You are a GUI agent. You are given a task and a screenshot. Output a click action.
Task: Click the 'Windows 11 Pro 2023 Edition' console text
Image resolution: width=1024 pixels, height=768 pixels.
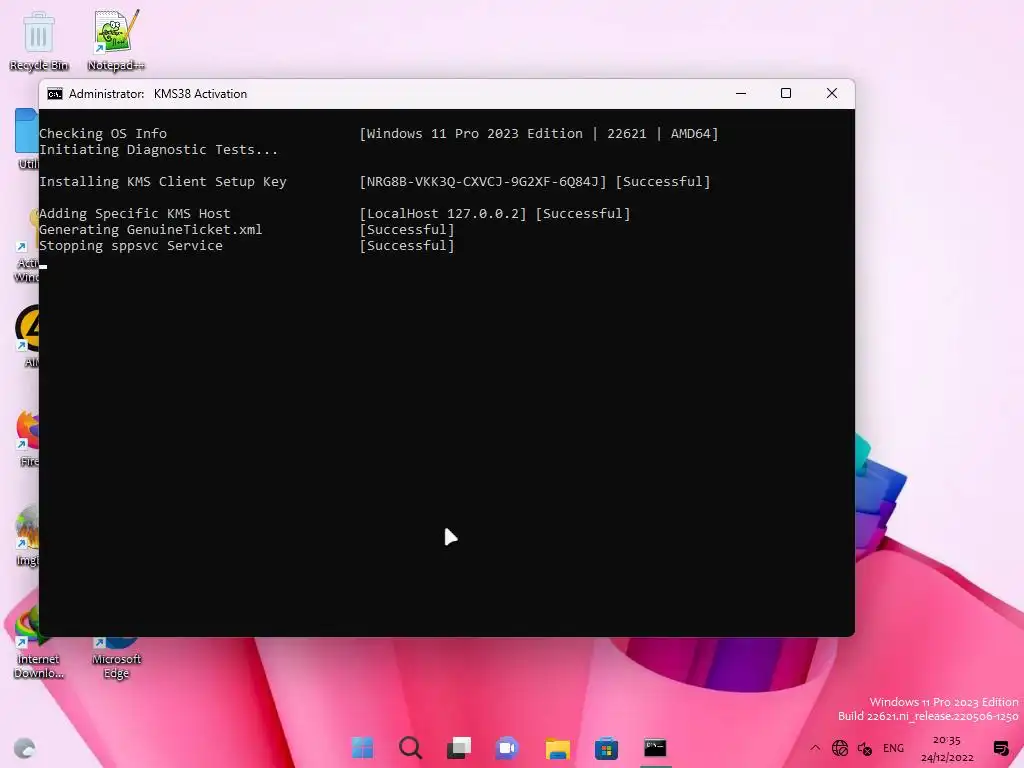[x=475, y=134]
